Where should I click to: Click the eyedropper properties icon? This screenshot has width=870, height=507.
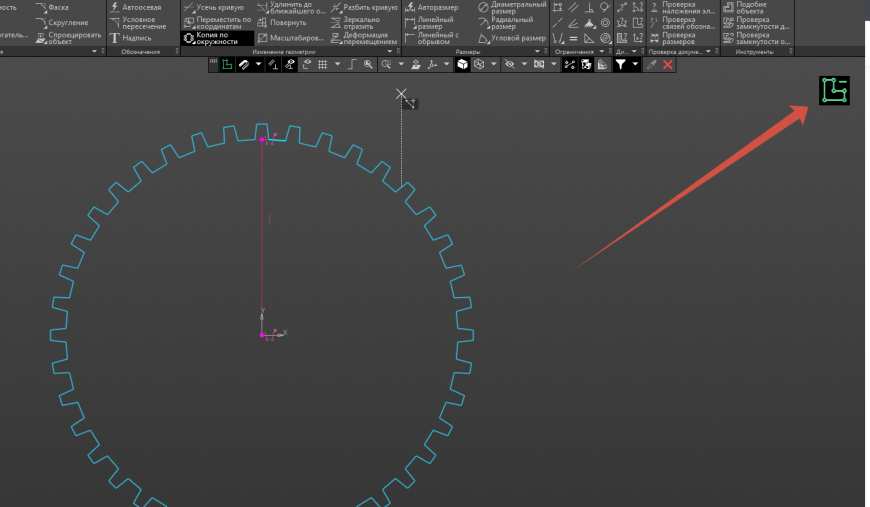coord(651,65)
